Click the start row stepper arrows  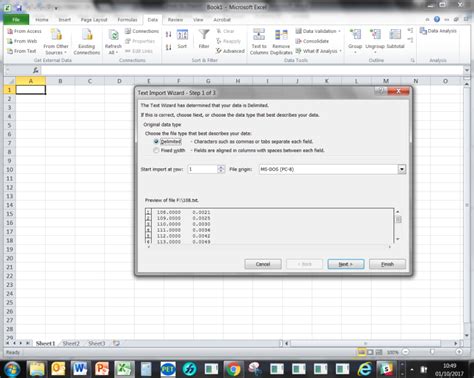pyautogui.click(x=221, y=169)
